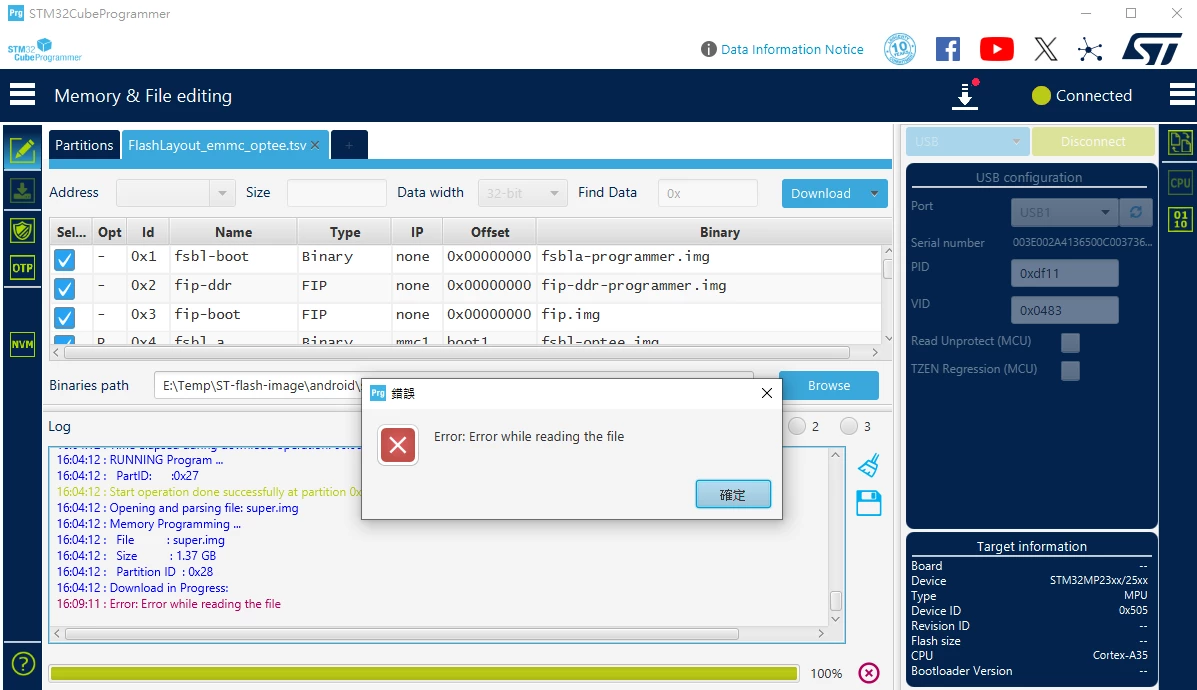Switch to the Partitions tab
The width and height of the screenshot is (1197, 690).
84,145
